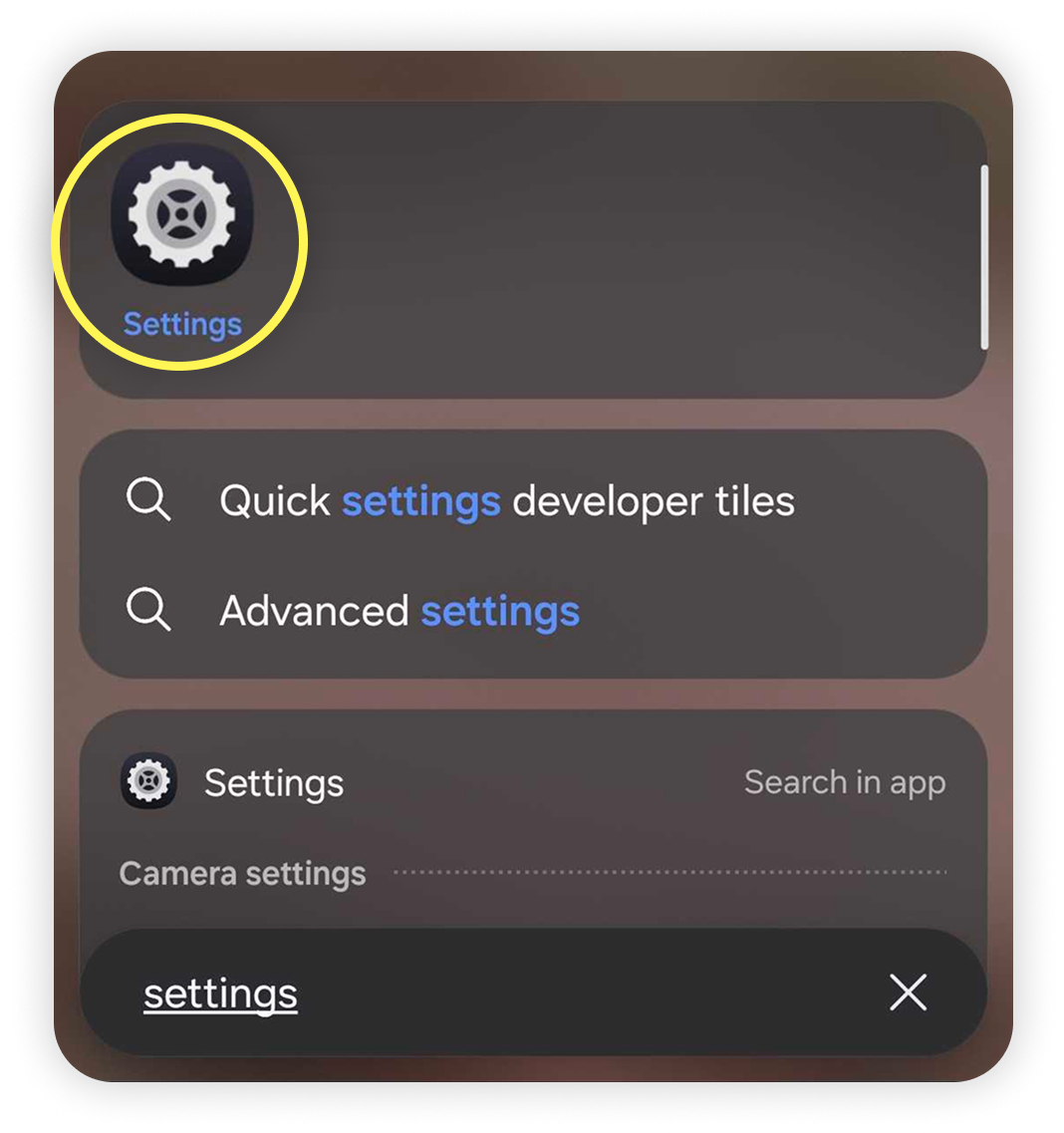Click the blue settings word in the Quick suggestion
This screenshot has width=1064, height=1133.
[x=421, y=502]
